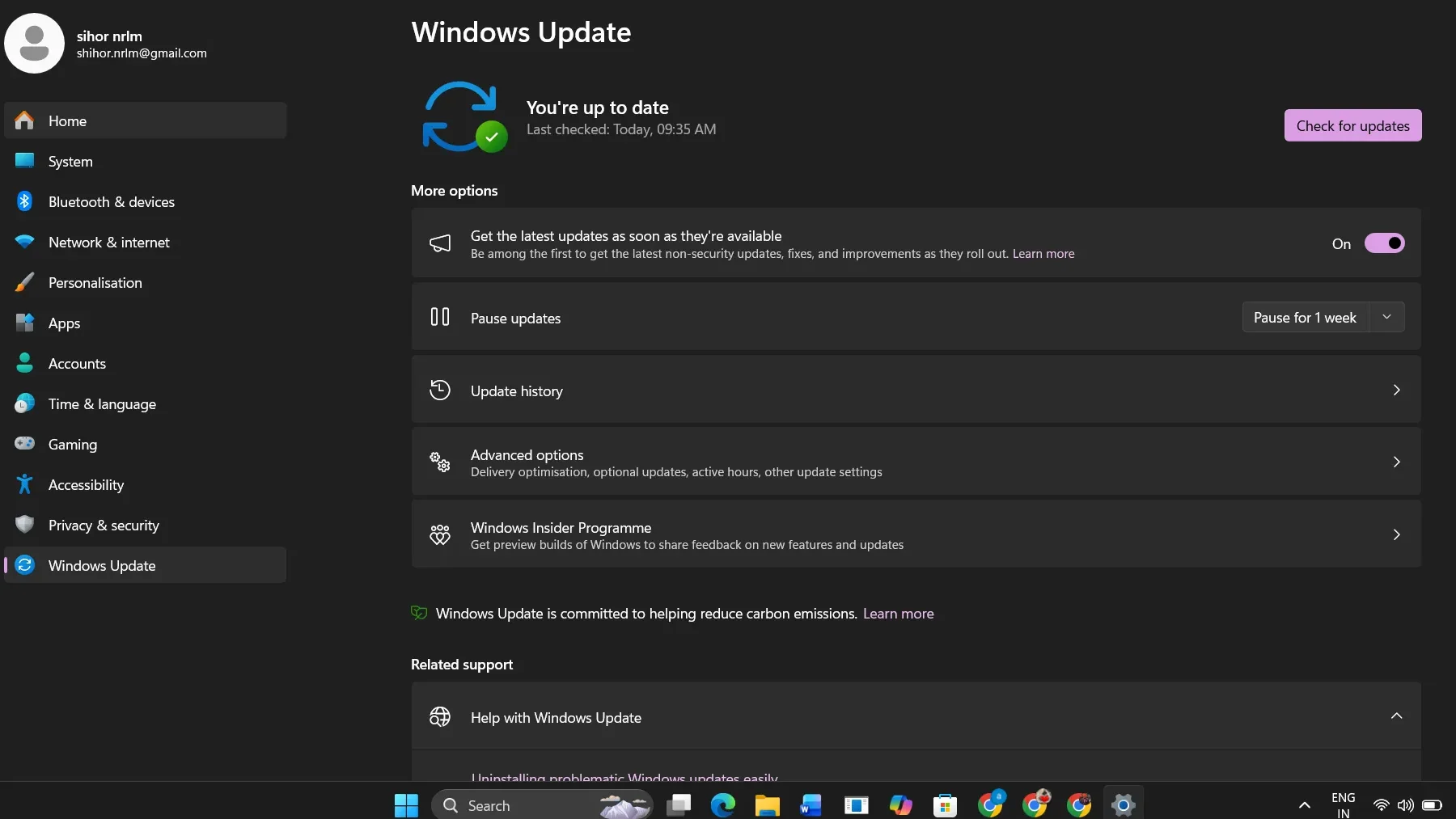The height and width of the screenshot is (819, 1456).
Task: Click the Advanced options gears icon
Action: tap(440, 462)
